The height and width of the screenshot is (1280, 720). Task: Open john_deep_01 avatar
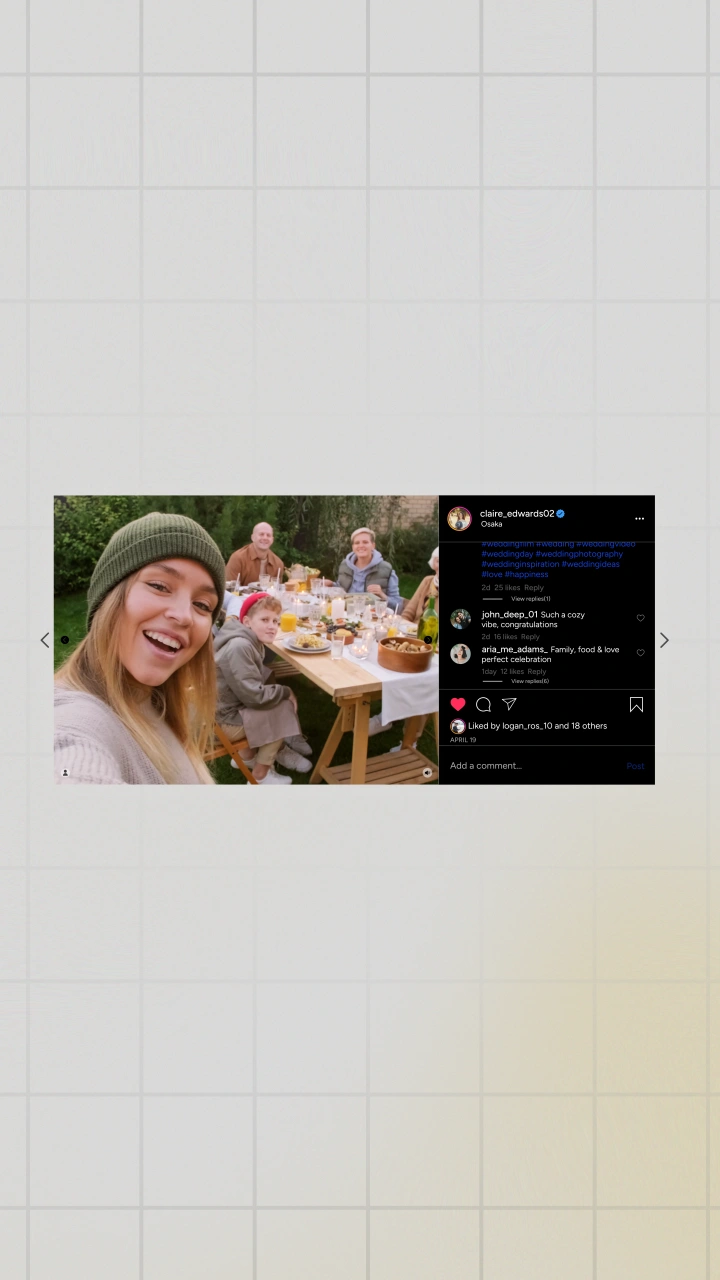(460, 619)
